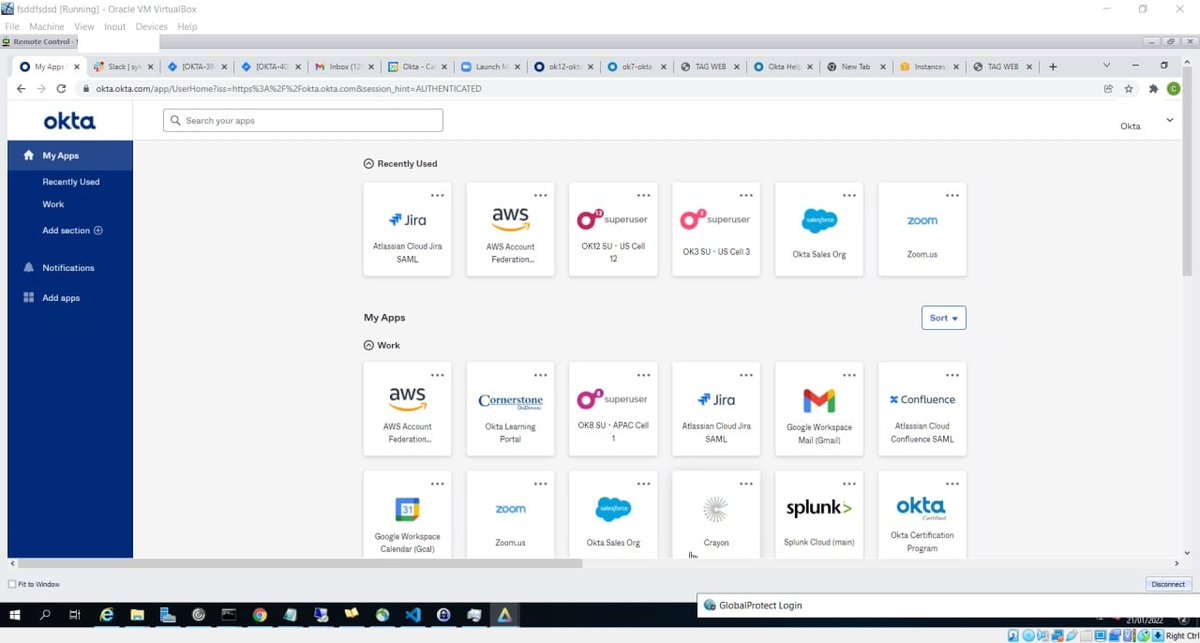Launch Atlassian Cloud Confluence SAML
Viewport: 1200px width, 643px height.
(921, 408)
